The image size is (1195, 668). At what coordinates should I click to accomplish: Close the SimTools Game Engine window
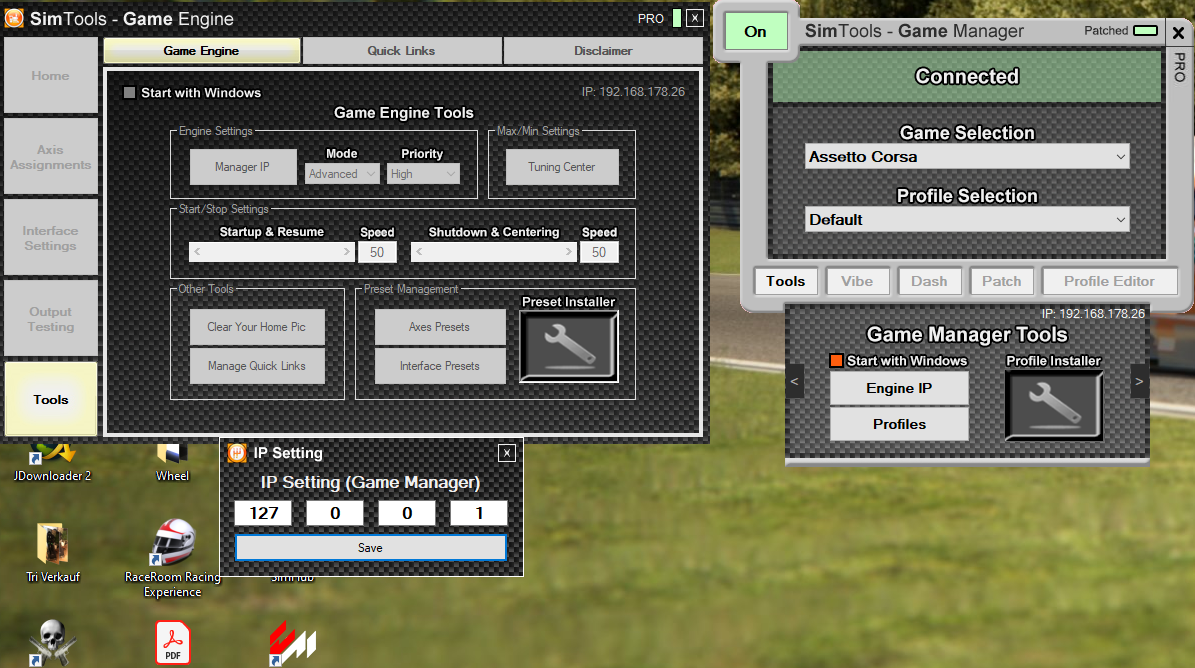pos(695,18)
